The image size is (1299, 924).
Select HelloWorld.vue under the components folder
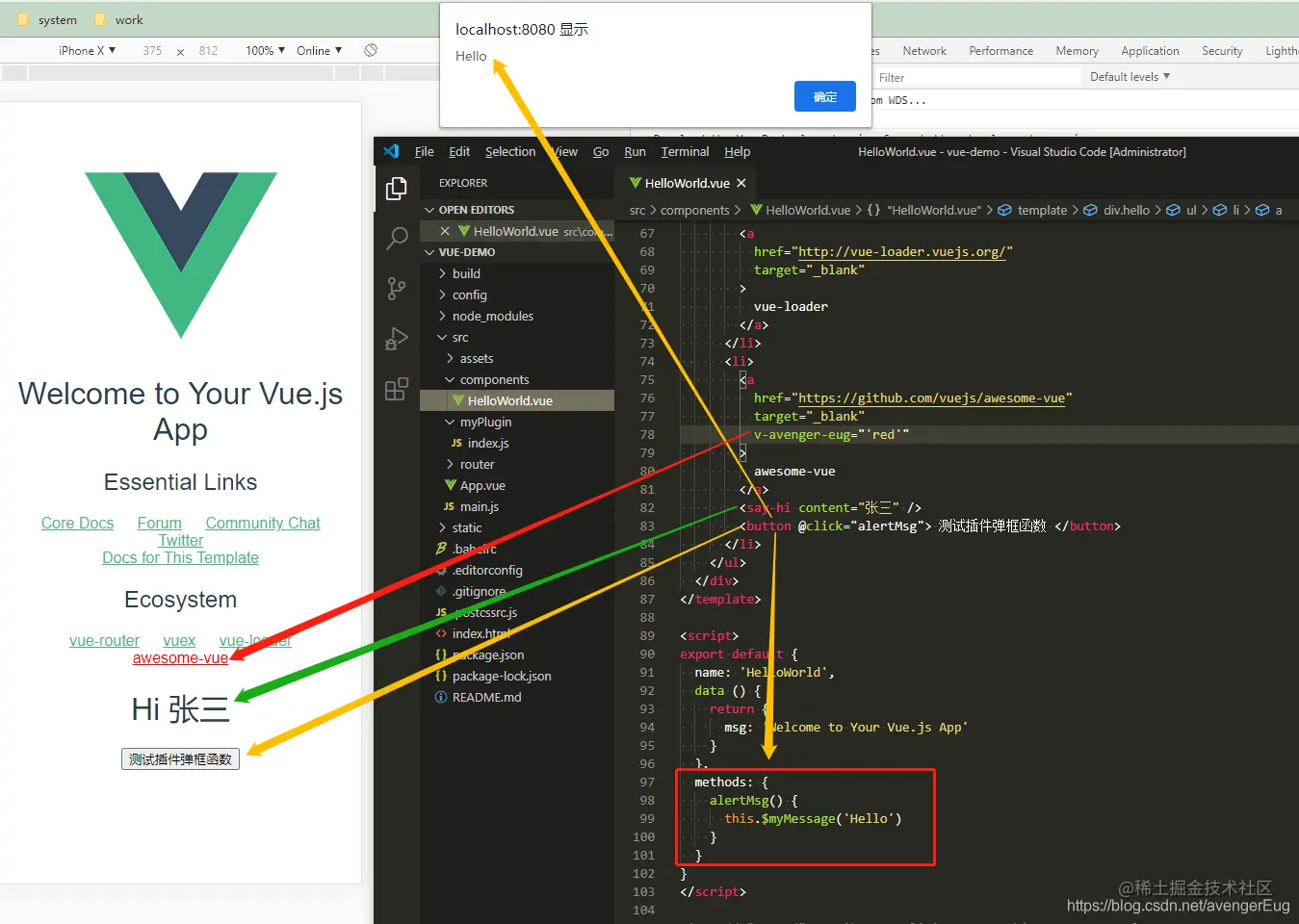pyautogui.click(x=517, y=400)
